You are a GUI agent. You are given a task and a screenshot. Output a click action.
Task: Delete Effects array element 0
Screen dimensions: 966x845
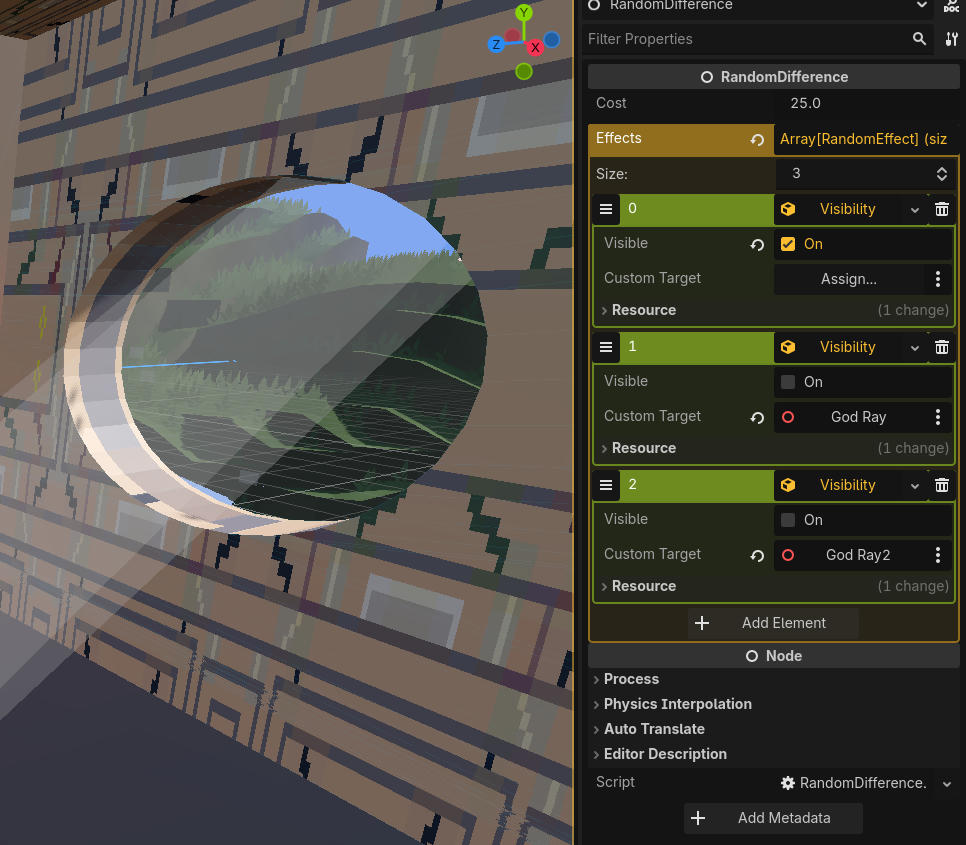(x=941, y=209)
